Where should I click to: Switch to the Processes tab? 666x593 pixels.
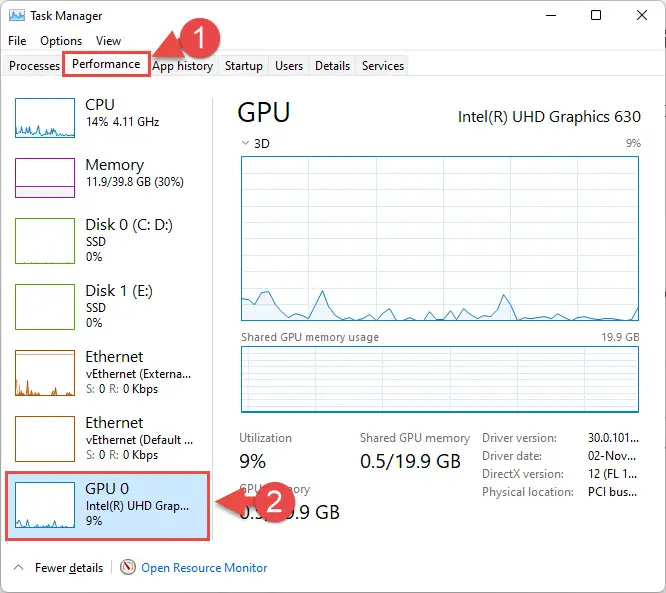34,66
